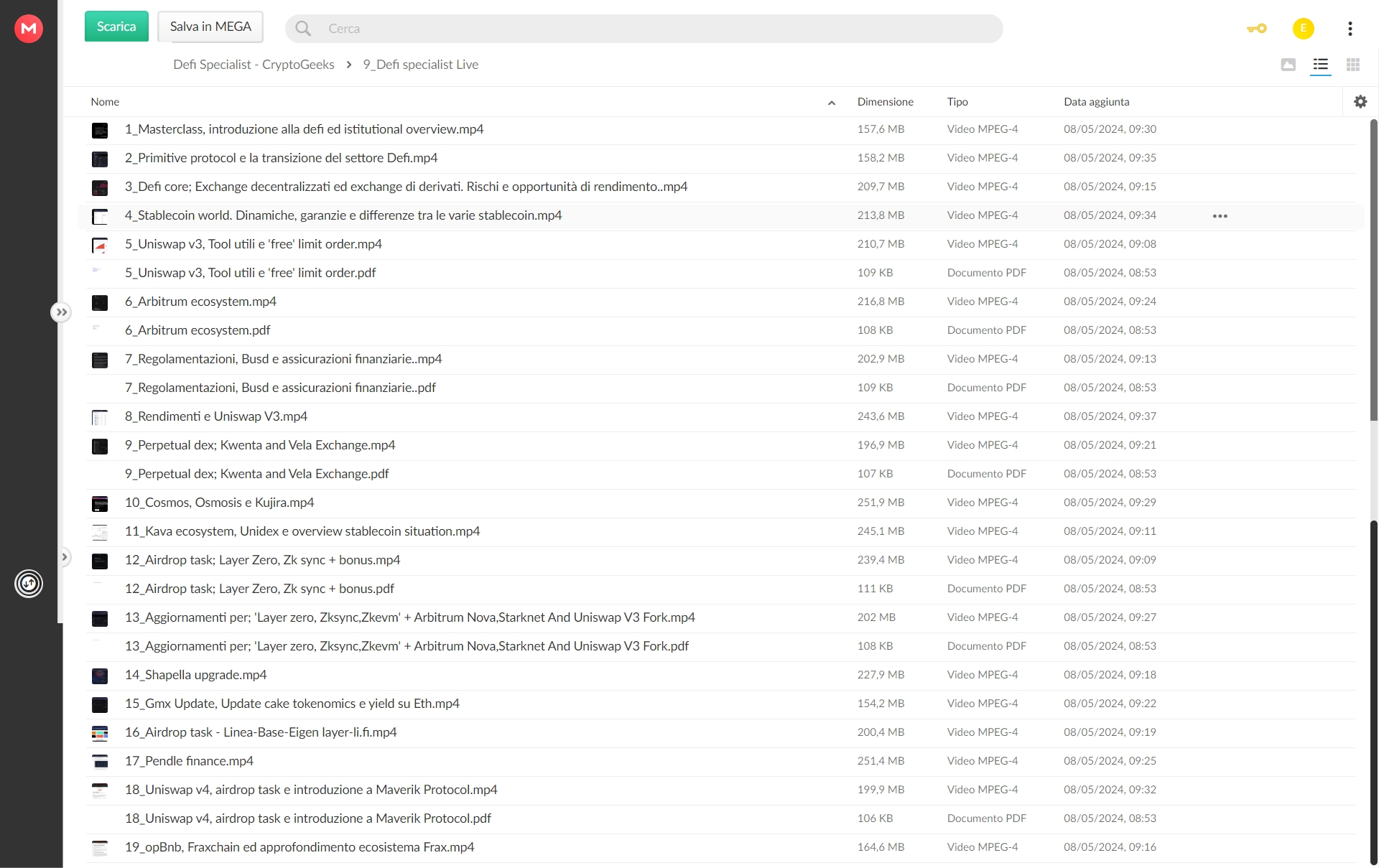Click the transfers circular icon in sidebar
Viewport: 1379px width, 868px height.
[29, 584]
